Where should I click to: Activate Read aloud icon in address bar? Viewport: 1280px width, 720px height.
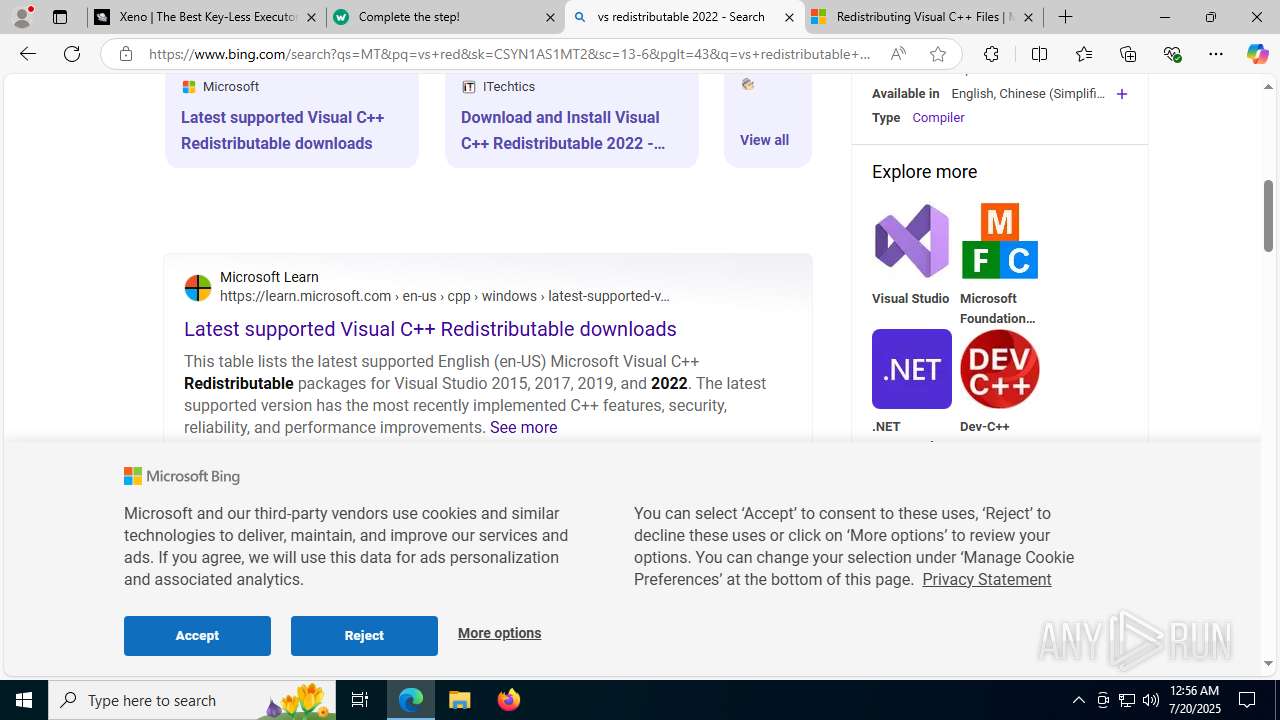point(898,54)
